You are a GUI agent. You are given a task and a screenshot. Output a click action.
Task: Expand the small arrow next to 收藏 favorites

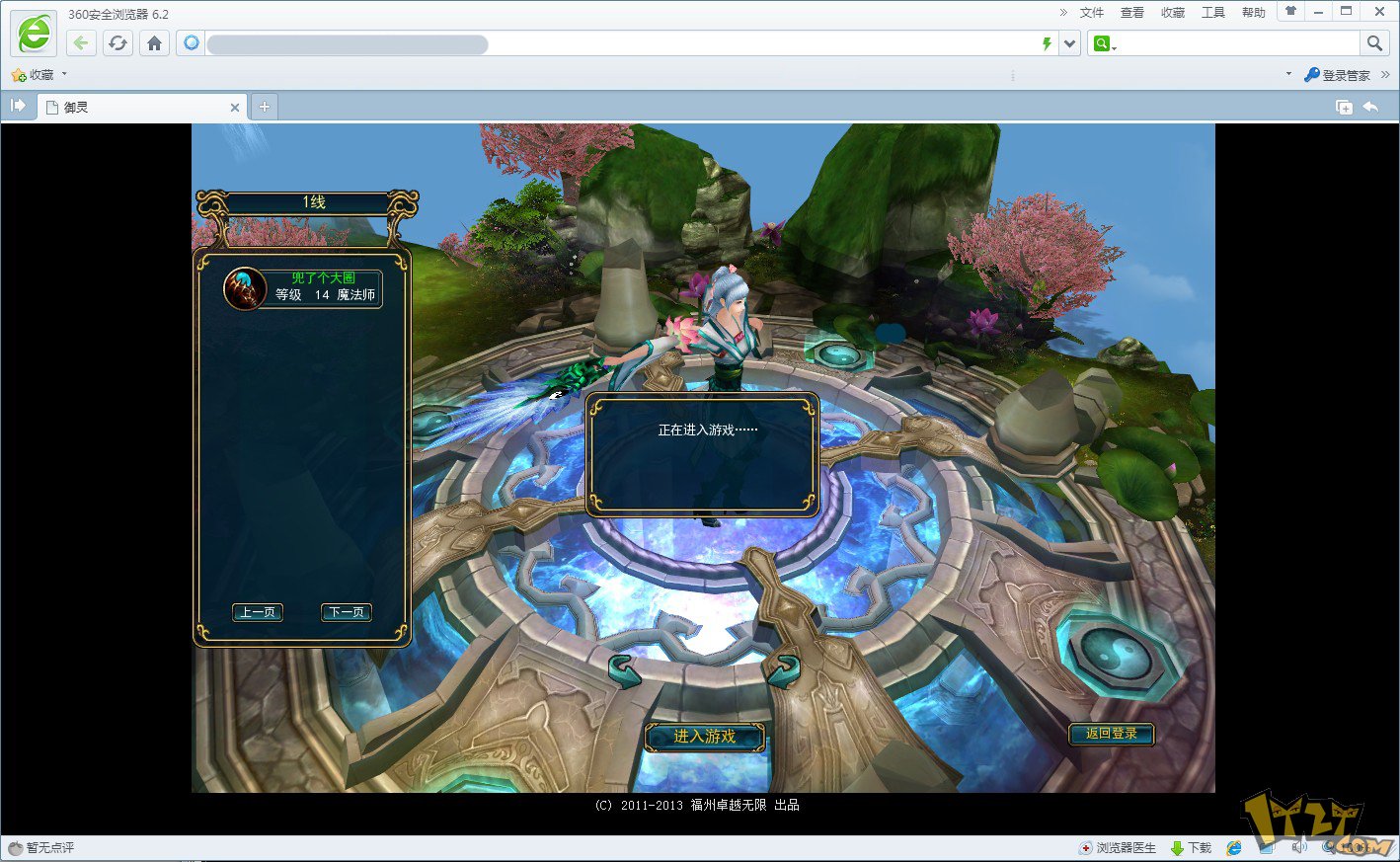tap(64, 74)
